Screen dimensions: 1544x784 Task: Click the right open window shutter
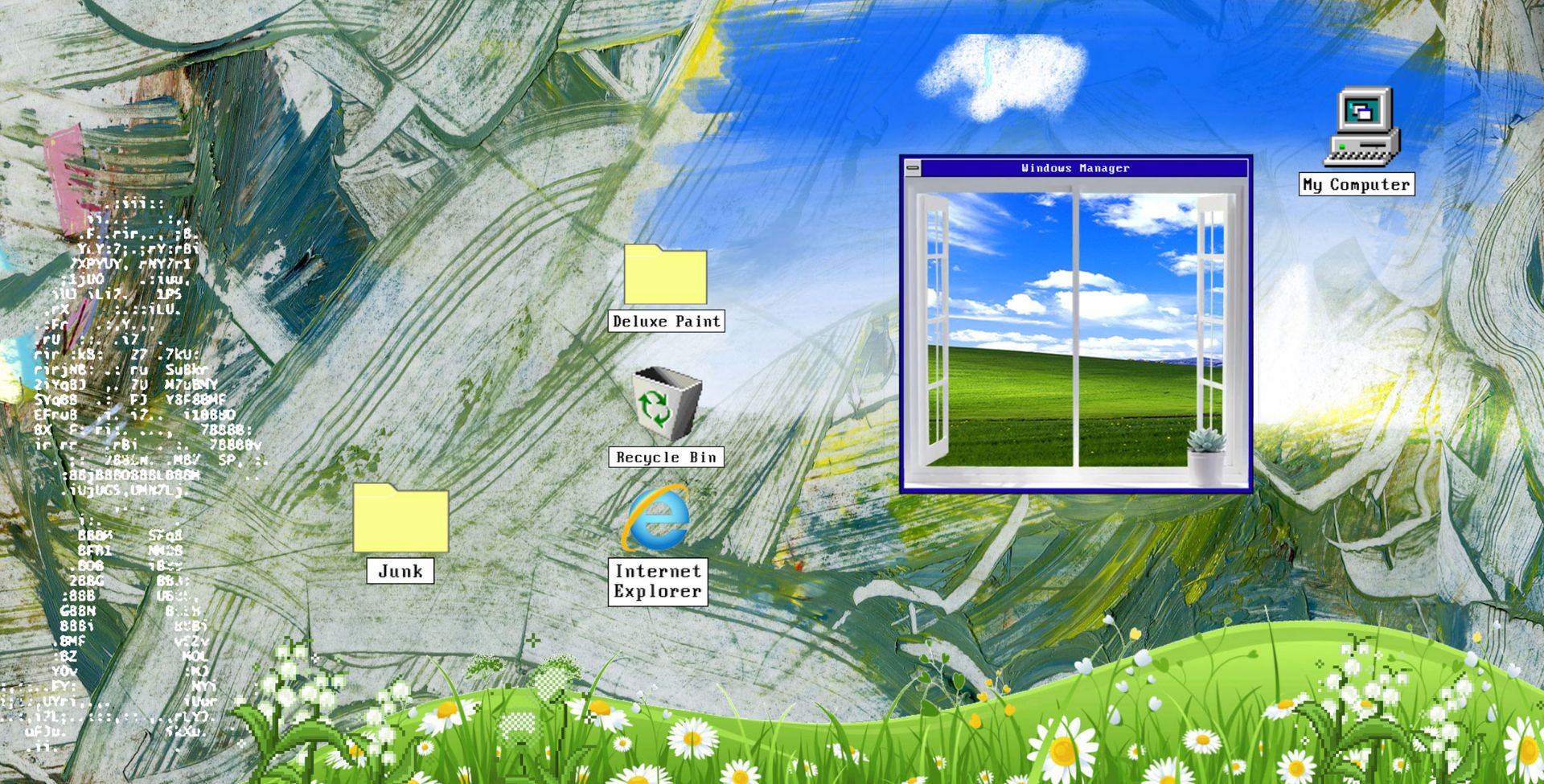coord(1212,322)
